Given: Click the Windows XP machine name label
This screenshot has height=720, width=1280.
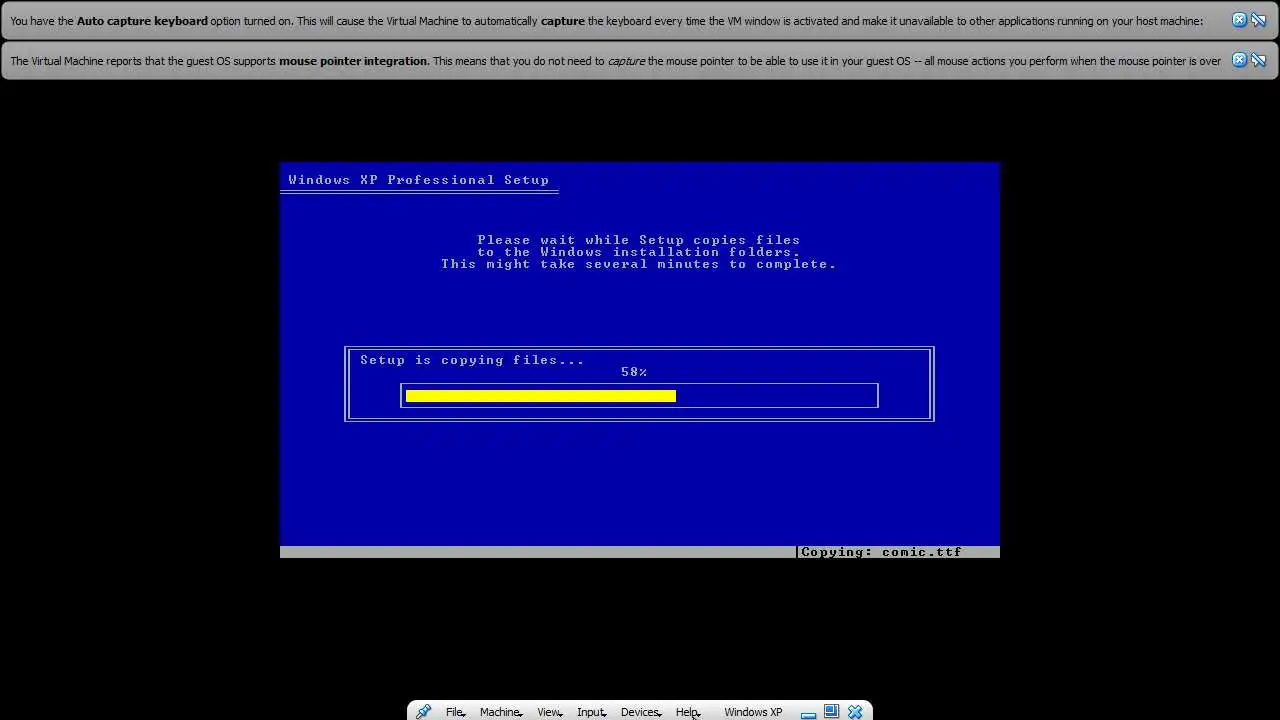Looking at the screenshot, I should tap(753, 712).
